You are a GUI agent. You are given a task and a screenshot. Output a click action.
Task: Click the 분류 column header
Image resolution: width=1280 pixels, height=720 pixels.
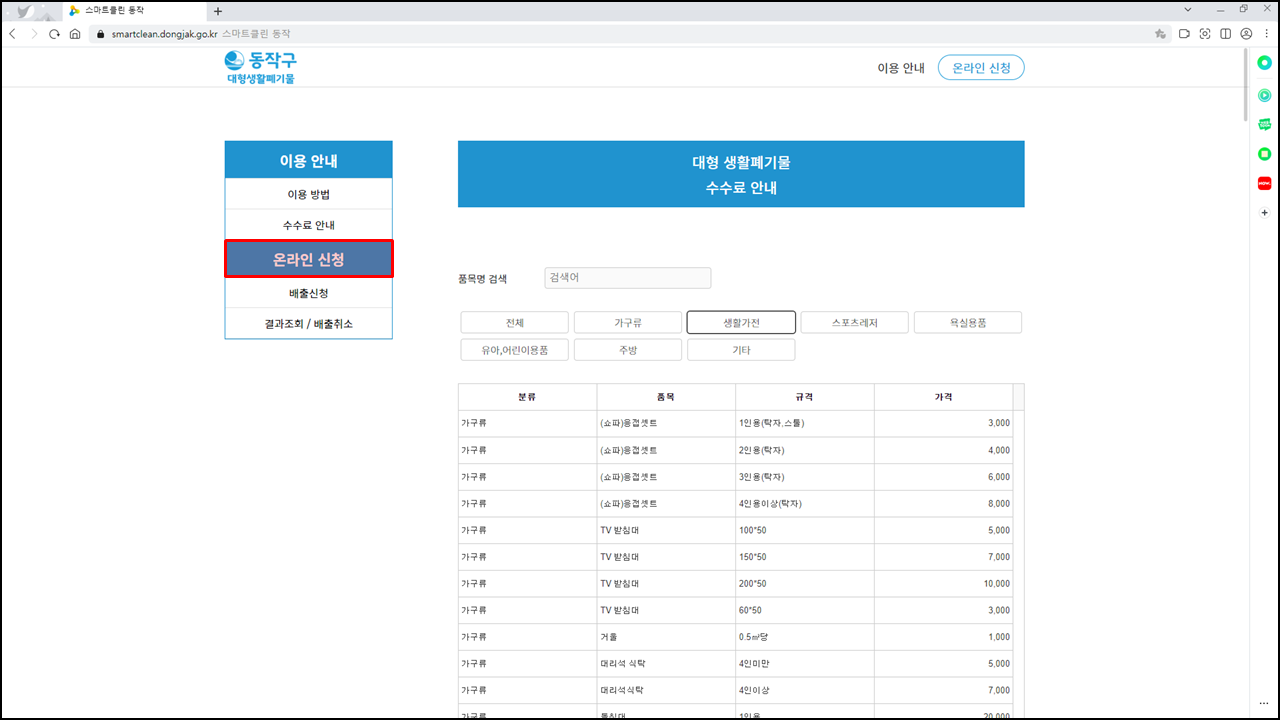pos(527,397)
